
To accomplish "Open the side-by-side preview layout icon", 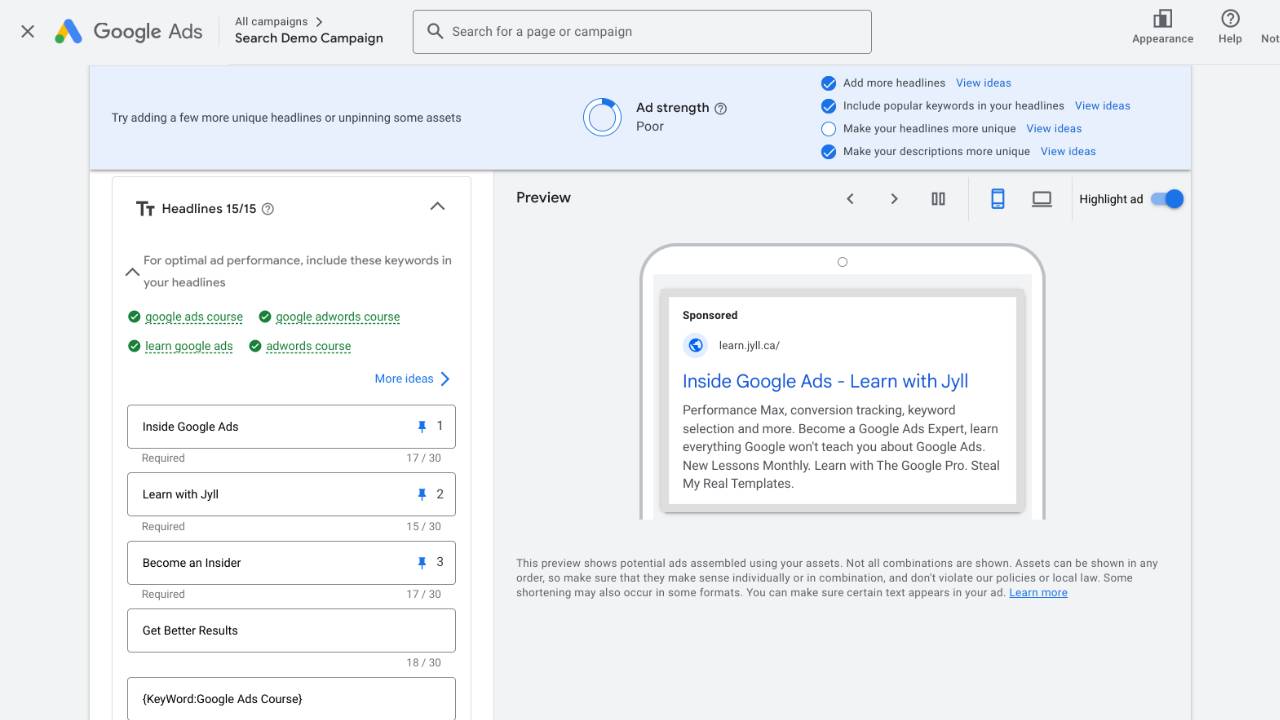I will click(938, 198).
